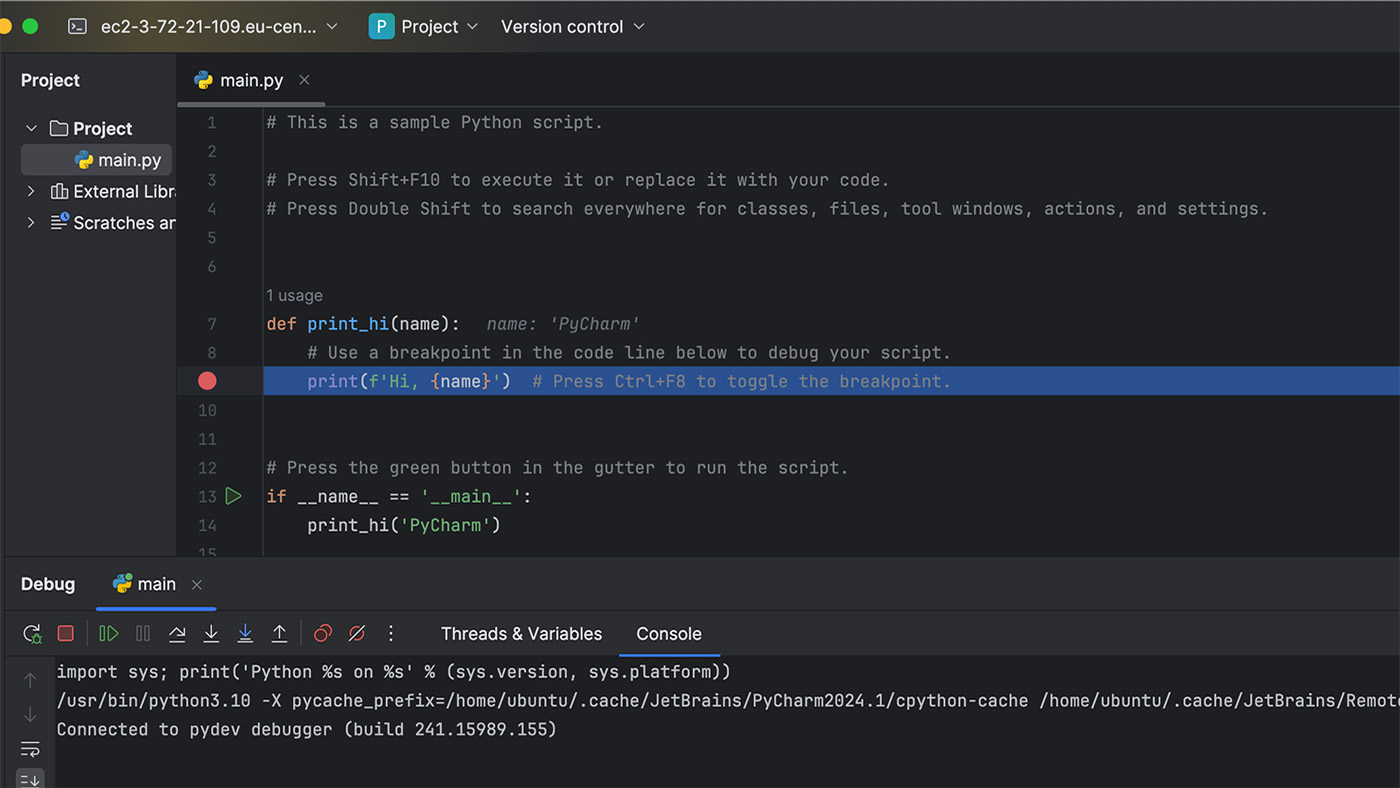Viewport: 1400px width, 788px height.
Task: Toggle Mute Breakpoints in debug toolbar
Action: pyautogui.click(x=357, y=634)
